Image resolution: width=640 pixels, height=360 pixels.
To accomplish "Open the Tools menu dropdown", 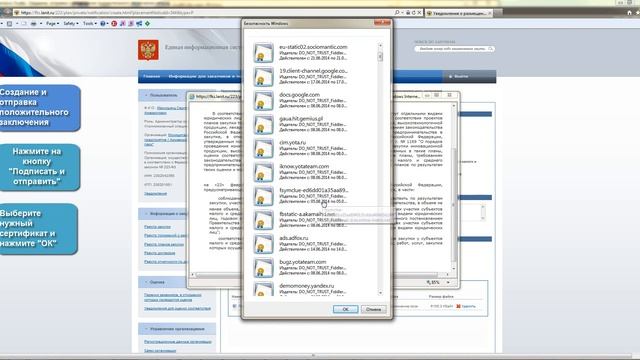I will click(x=90, y=24).
